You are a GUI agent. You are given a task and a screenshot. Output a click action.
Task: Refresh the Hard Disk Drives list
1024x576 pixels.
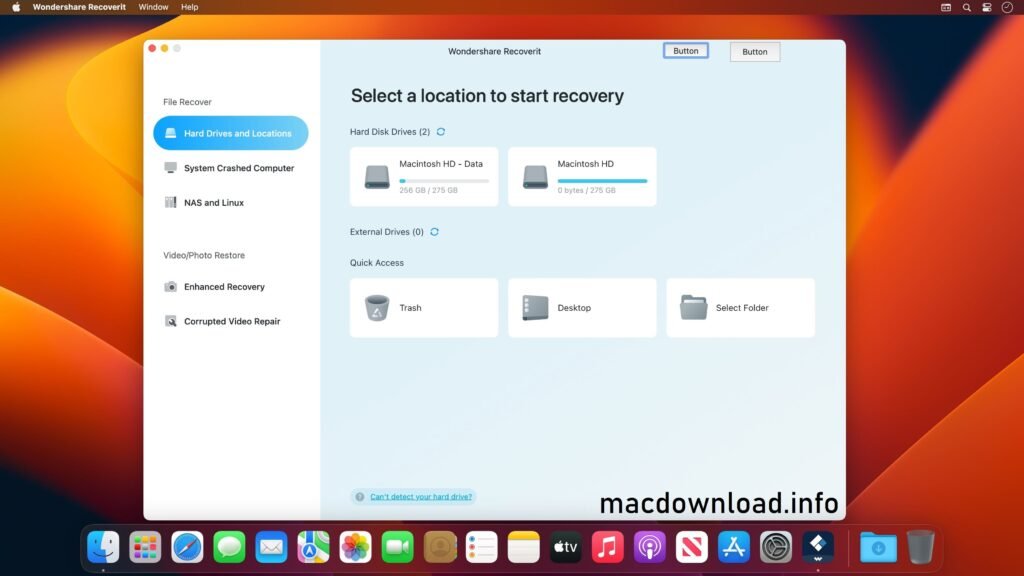tap(440, 131)
